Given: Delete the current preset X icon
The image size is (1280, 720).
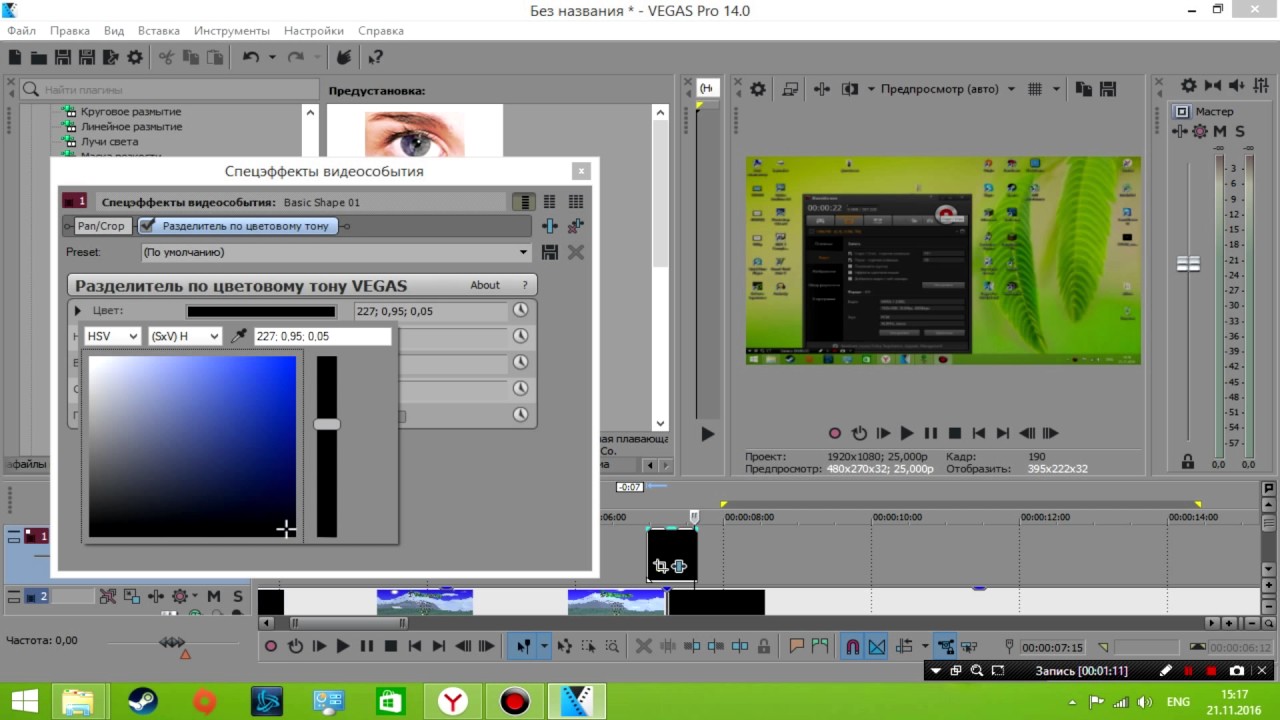Looking at the screenshot, I should 576,252.
